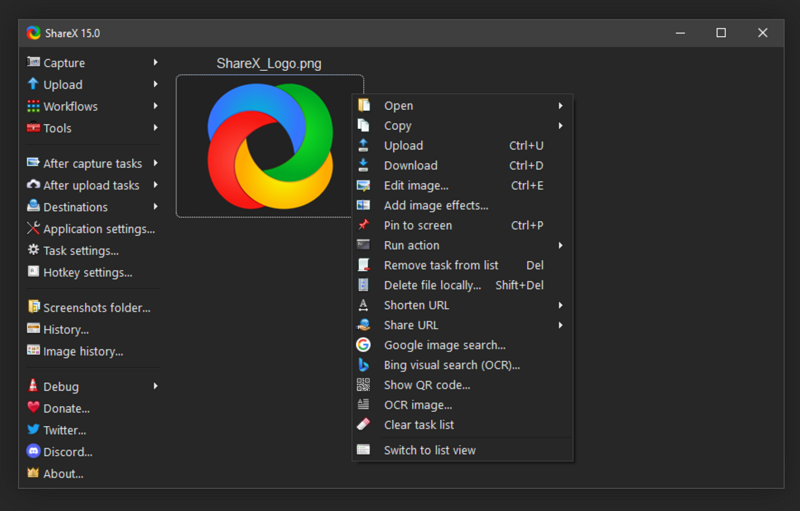The image size is (800, 511).
Task: Click the Workflows colored grid icon
Action: pos(33,106)
